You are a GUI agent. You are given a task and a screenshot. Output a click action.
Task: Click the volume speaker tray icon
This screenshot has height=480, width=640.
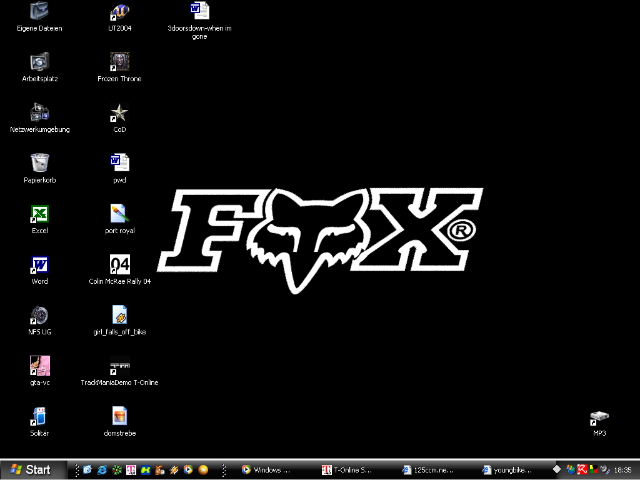click(605, 470)
